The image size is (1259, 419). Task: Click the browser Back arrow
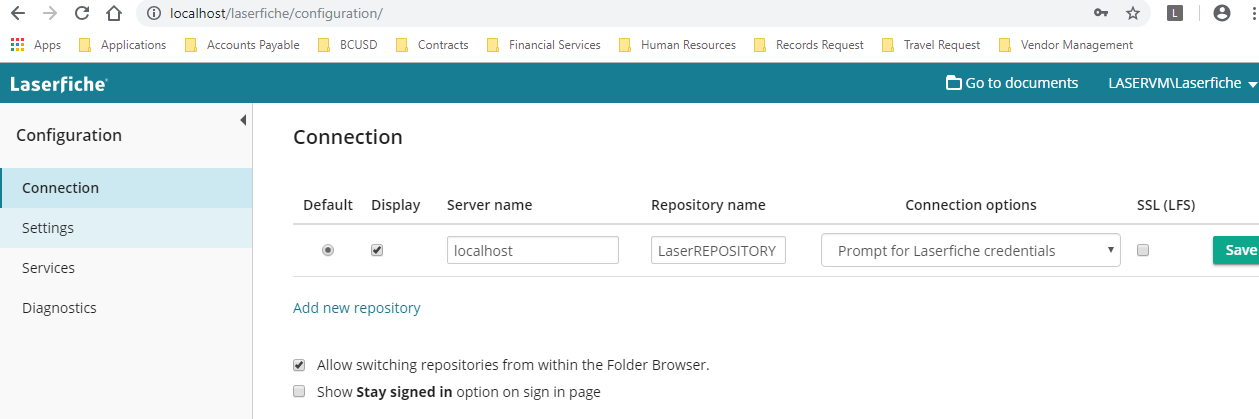pyautogui.click(x=17, y=14)
